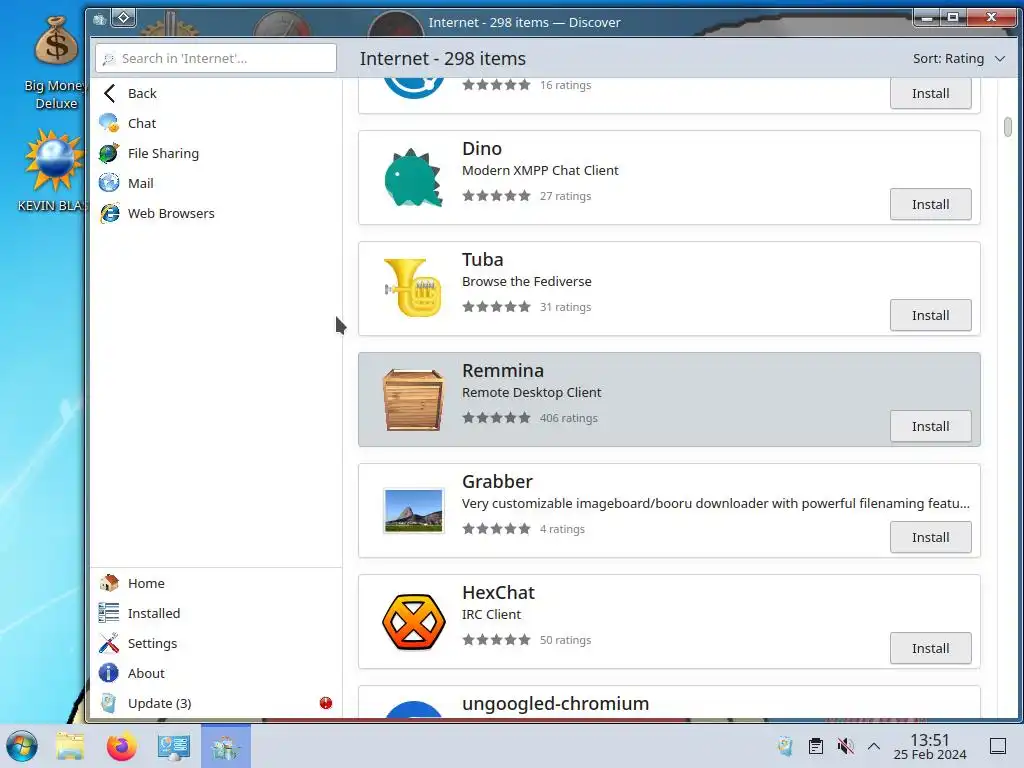Install Remmina remote desktop client

point(930,426)
